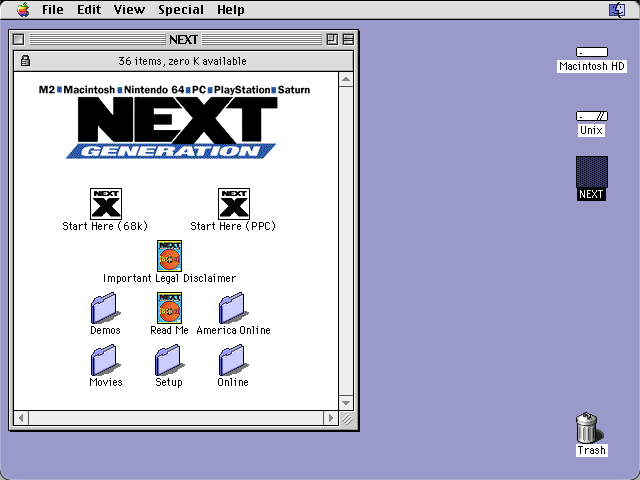640x480 pixels.
Task: Select the Online folder
Action: (x=233, y=360)
